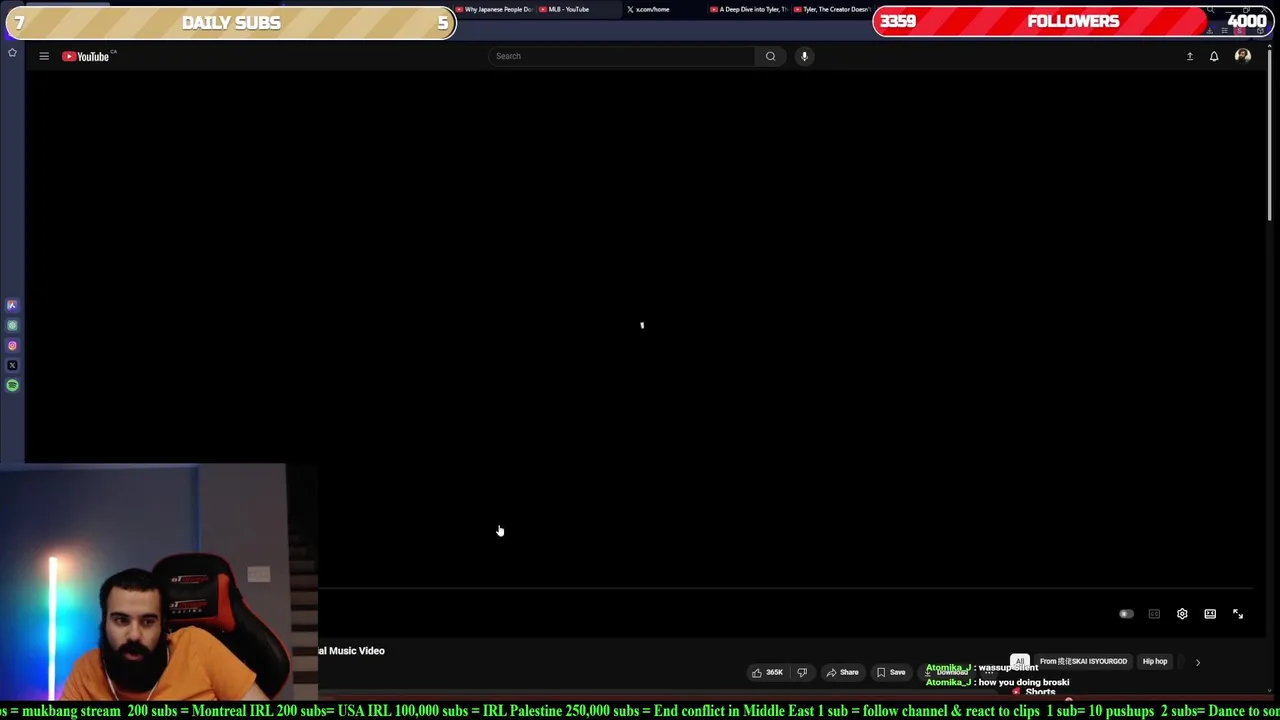
Task: Select the Hip hop filter chip
Action: click(x=1155, y=661)
